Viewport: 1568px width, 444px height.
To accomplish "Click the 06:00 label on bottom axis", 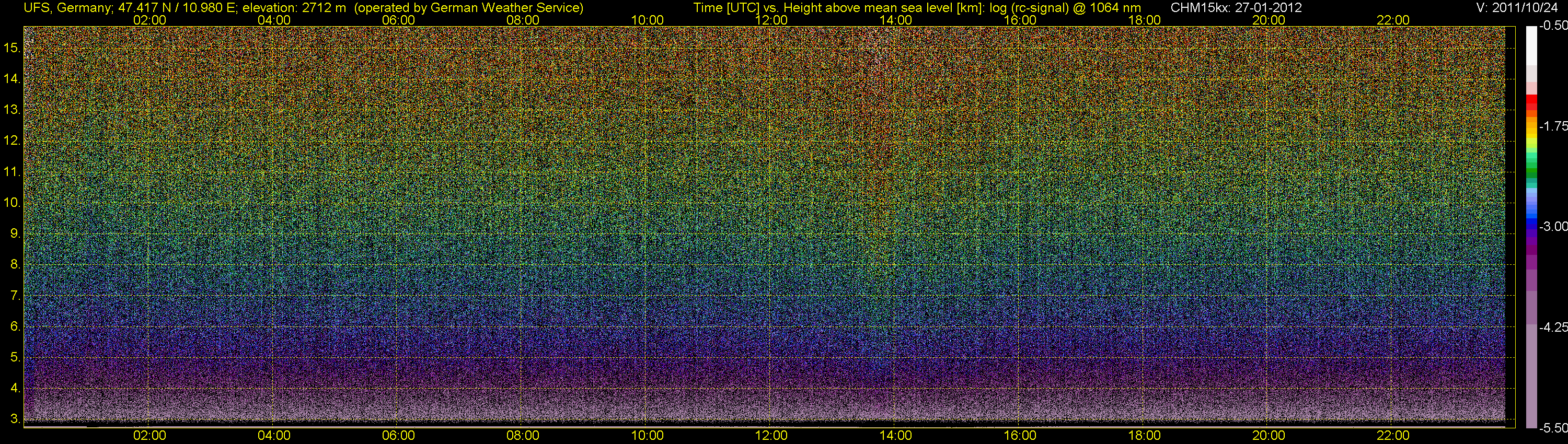I will (x=398, y=436).
